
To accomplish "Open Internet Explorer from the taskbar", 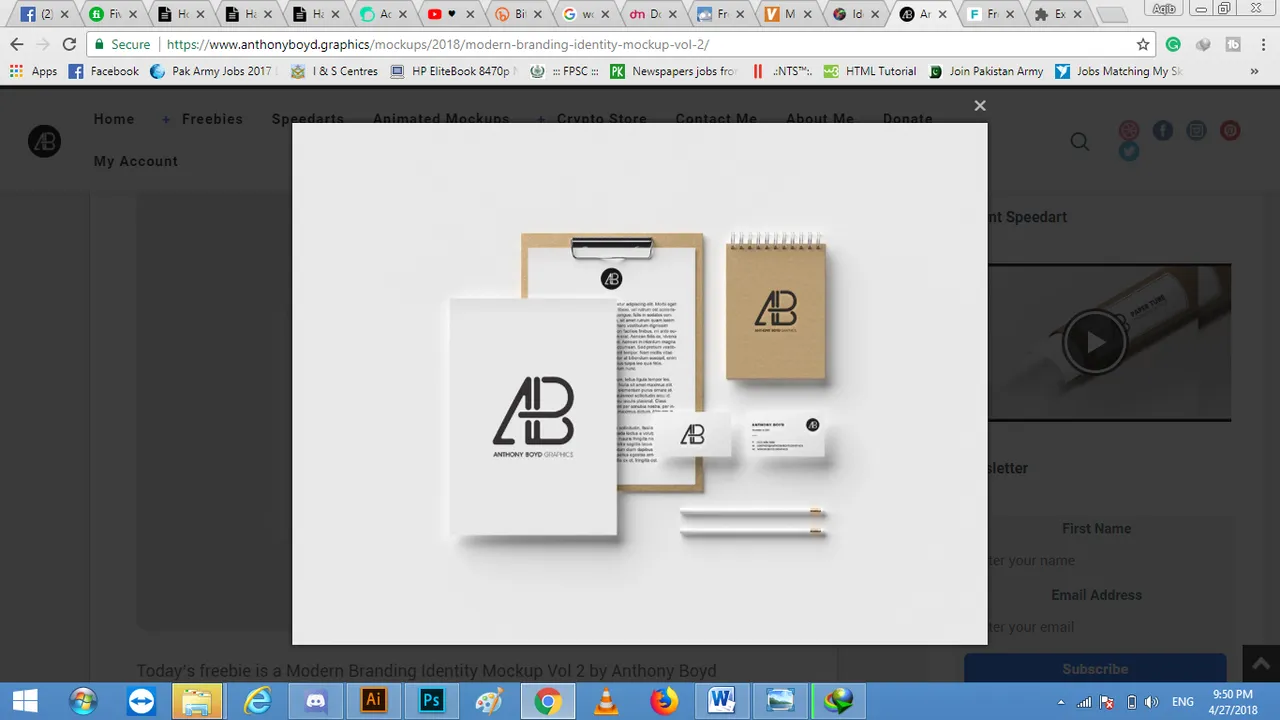I will click(x=257, y=701).
